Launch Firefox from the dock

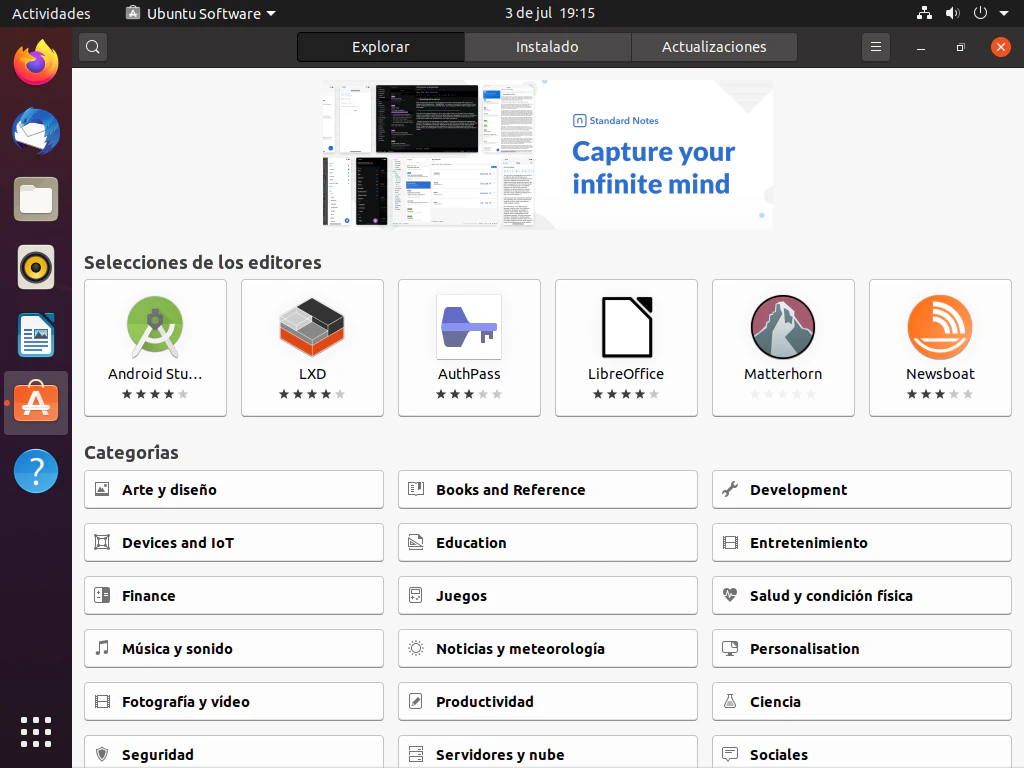[x=36, y=64]
